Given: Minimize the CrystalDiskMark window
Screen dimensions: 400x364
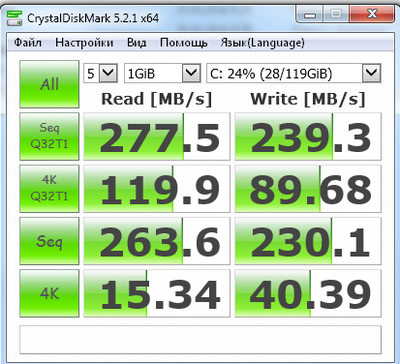Looking at the screenshot, I should click(x=310, y=15).
